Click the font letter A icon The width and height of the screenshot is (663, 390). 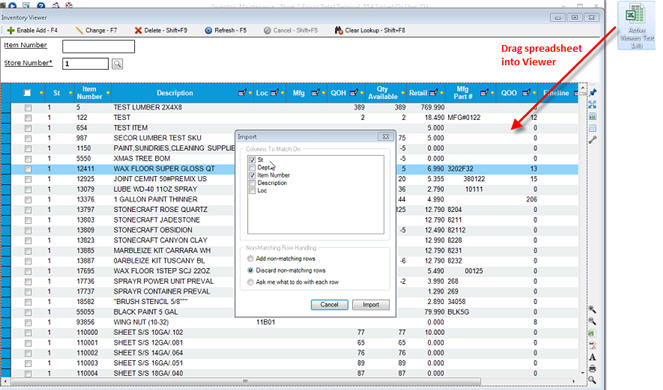(x=592, y=358)
